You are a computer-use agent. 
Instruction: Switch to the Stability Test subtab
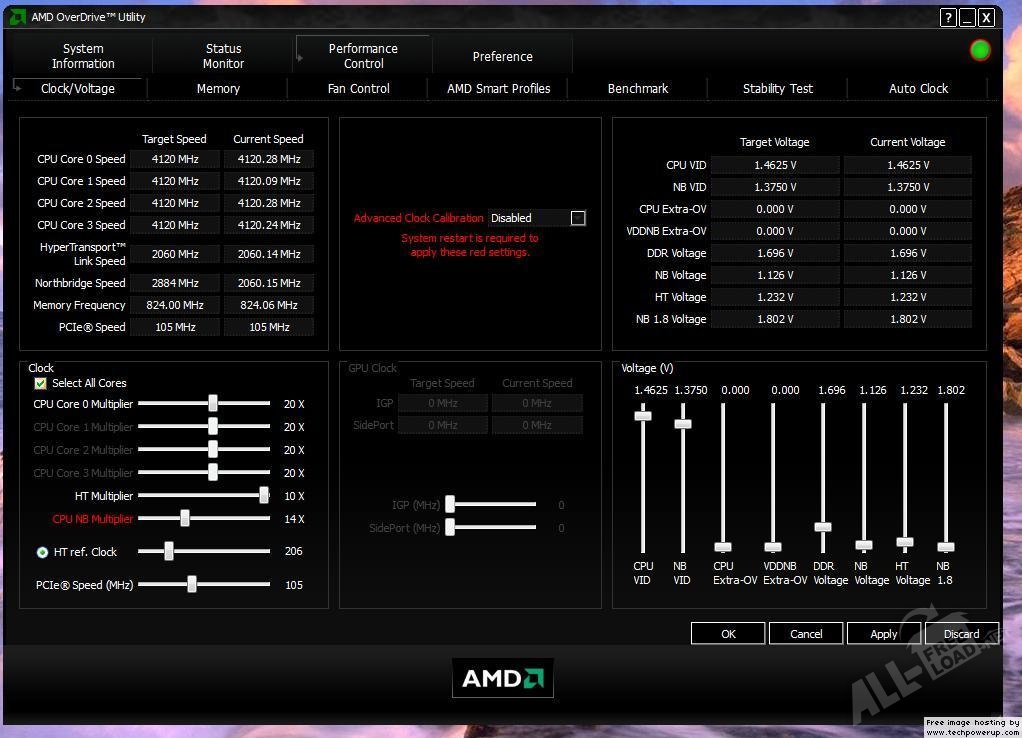point(778,89)
